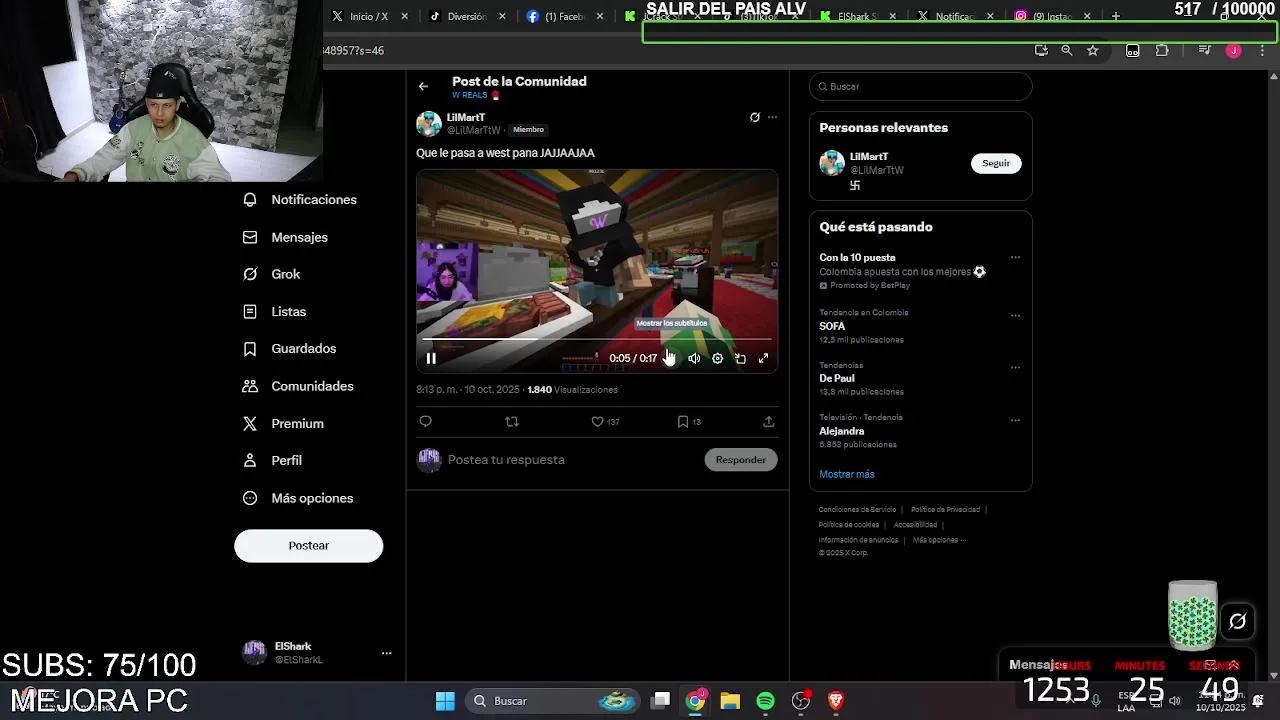This screenshot has width=1280, height=720.
Task: Open Notificaciones in the X sidebar
Action: (300, 200)
